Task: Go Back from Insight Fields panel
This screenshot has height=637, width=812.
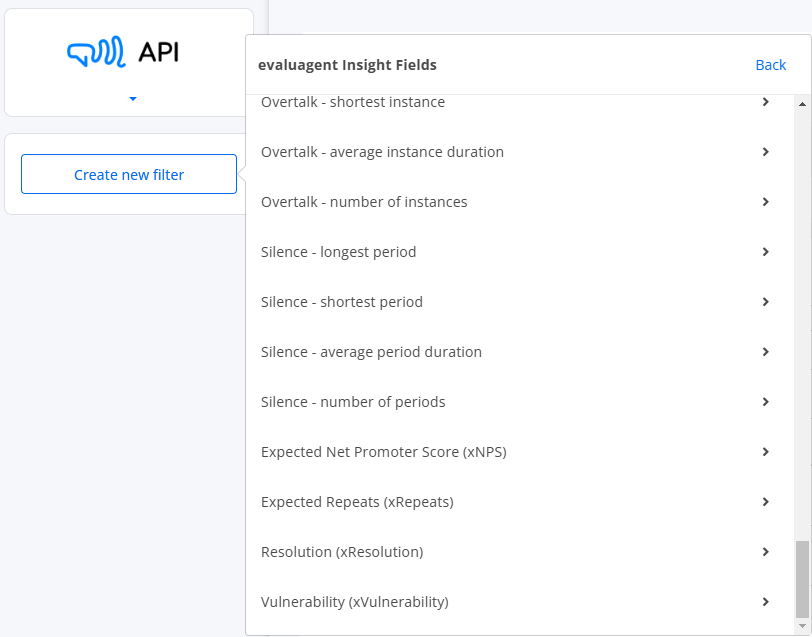Action: point(771,65)
